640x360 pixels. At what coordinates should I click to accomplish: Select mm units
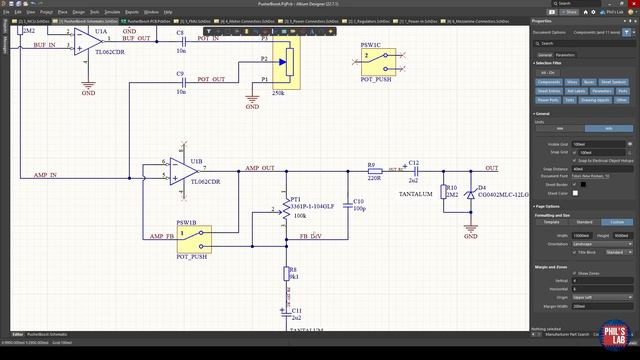[560, 129]
